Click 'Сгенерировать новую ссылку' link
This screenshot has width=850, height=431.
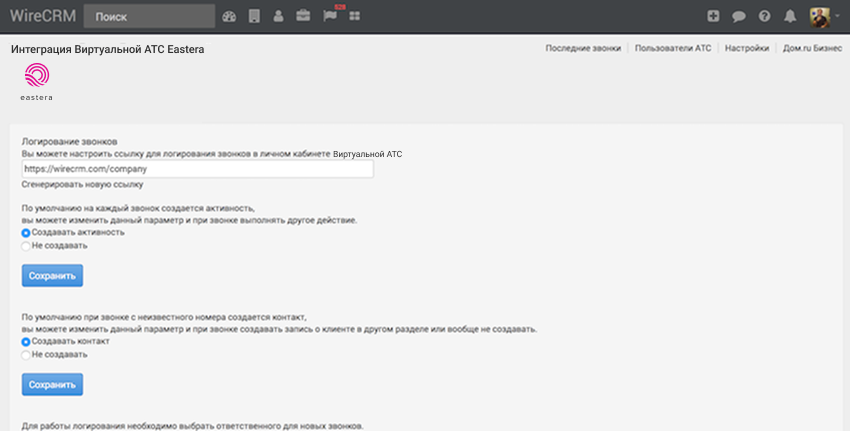pyautogui.click(x=83, y=185)
